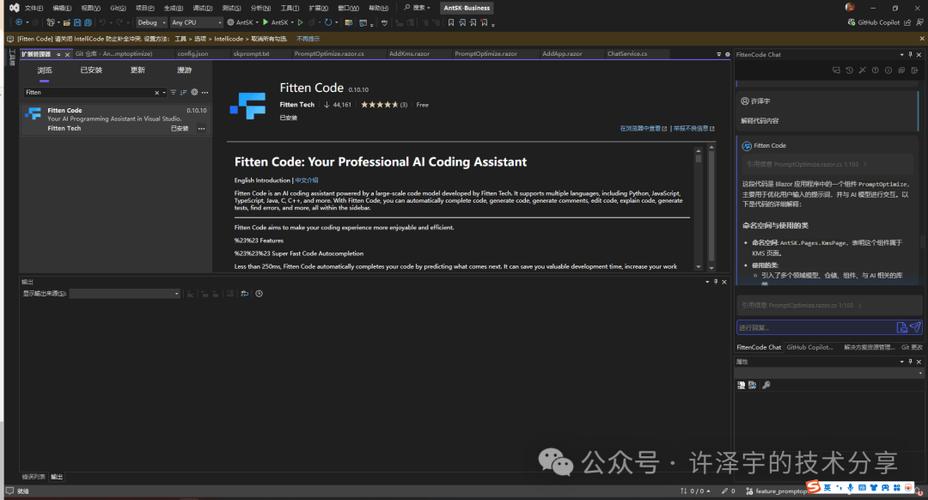928x500 pixels.
Task: Click the FittenCode Chat new conversation icon
Action: click(x=836, y=70)
